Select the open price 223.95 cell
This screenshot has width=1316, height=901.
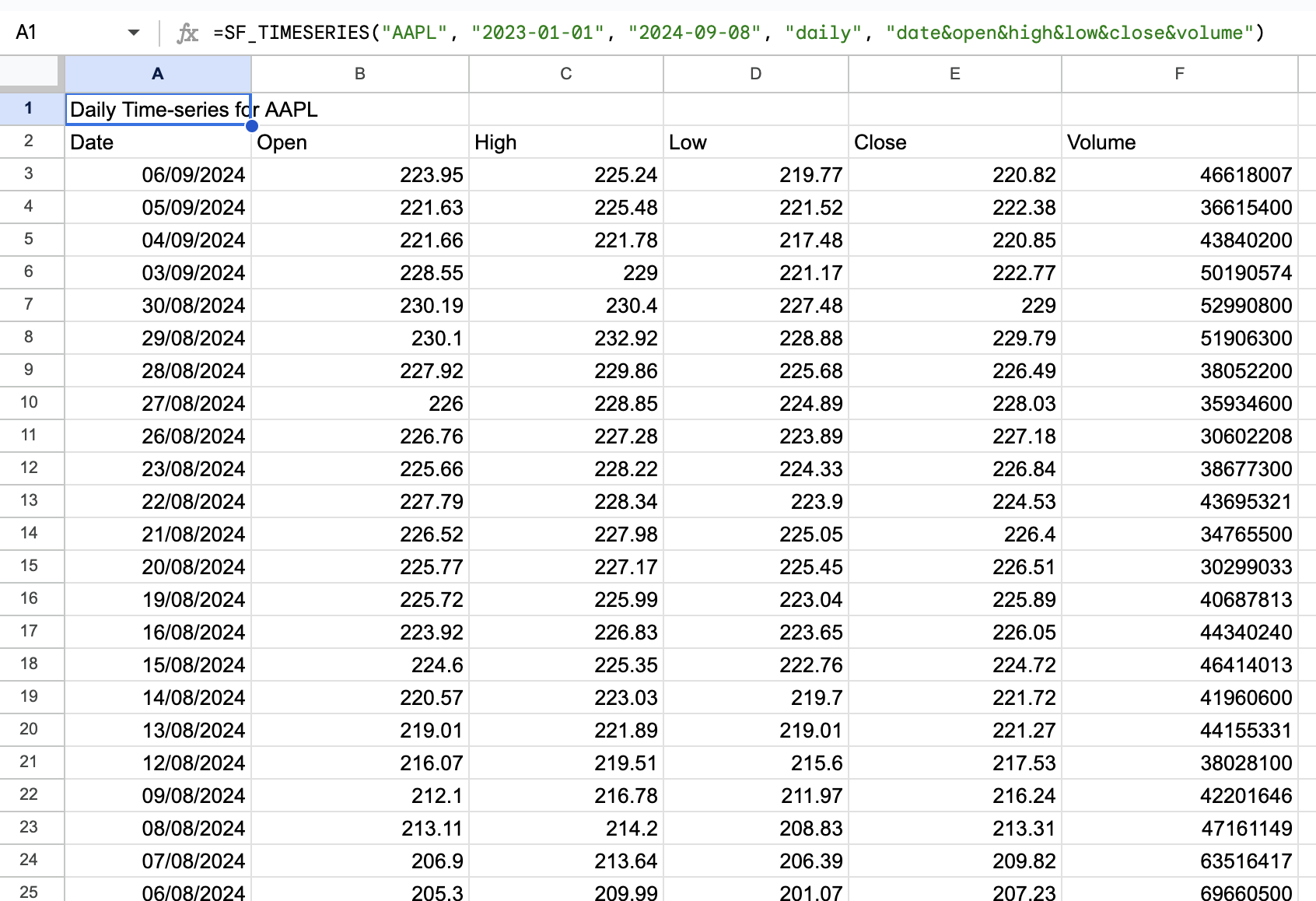[x=359, y=174]
